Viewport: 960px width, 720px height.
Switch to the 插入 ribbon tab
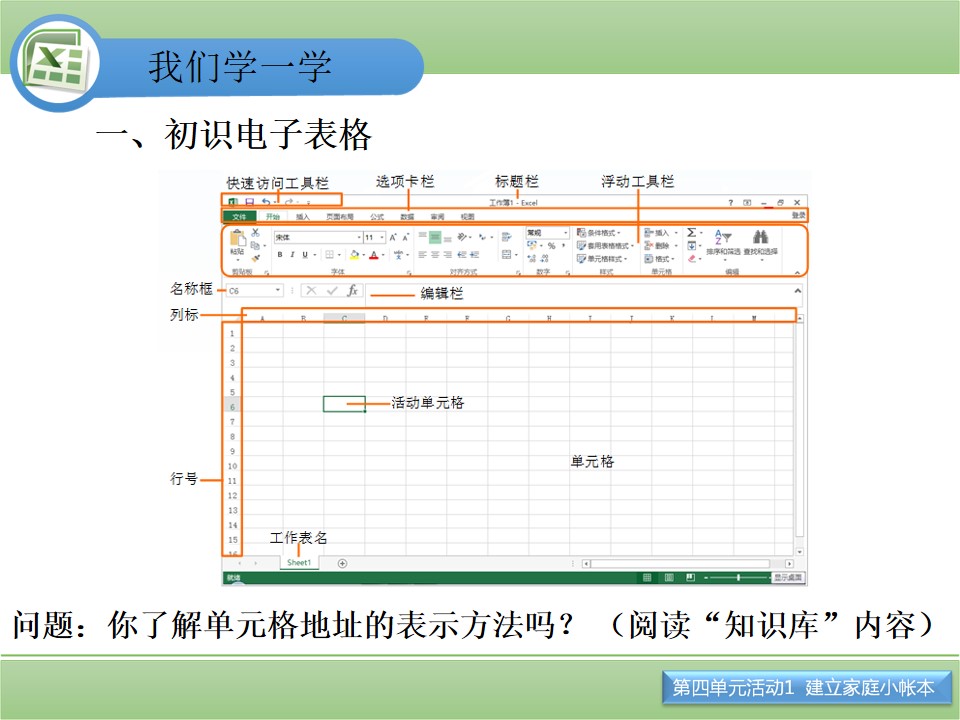(302, 217)
